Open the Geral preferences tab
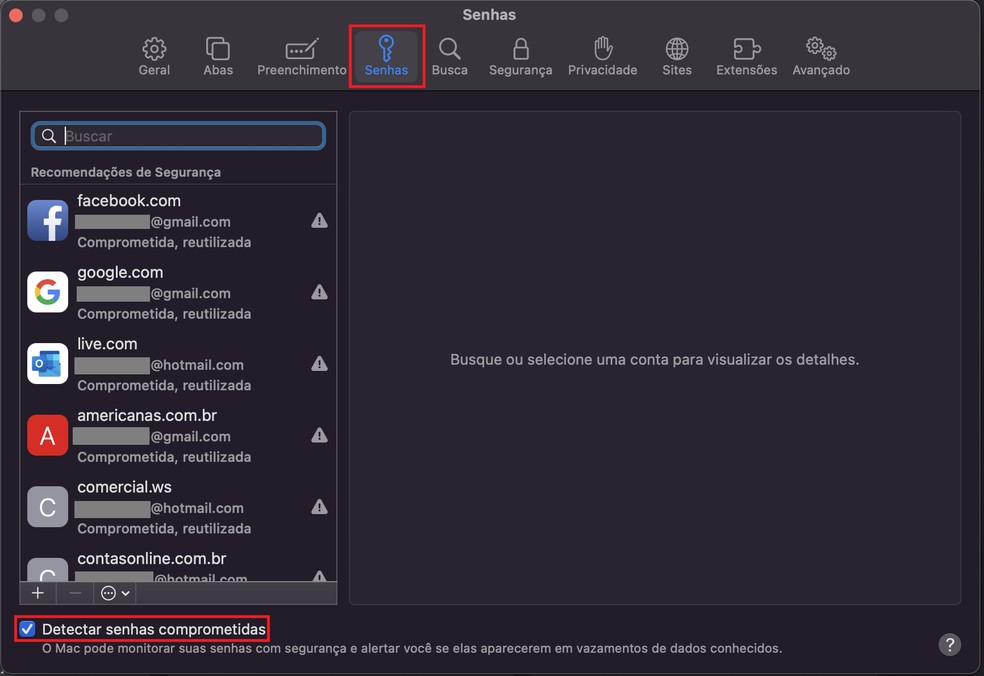Viewport: 984px width, 676px height. (x=154, y=56)
